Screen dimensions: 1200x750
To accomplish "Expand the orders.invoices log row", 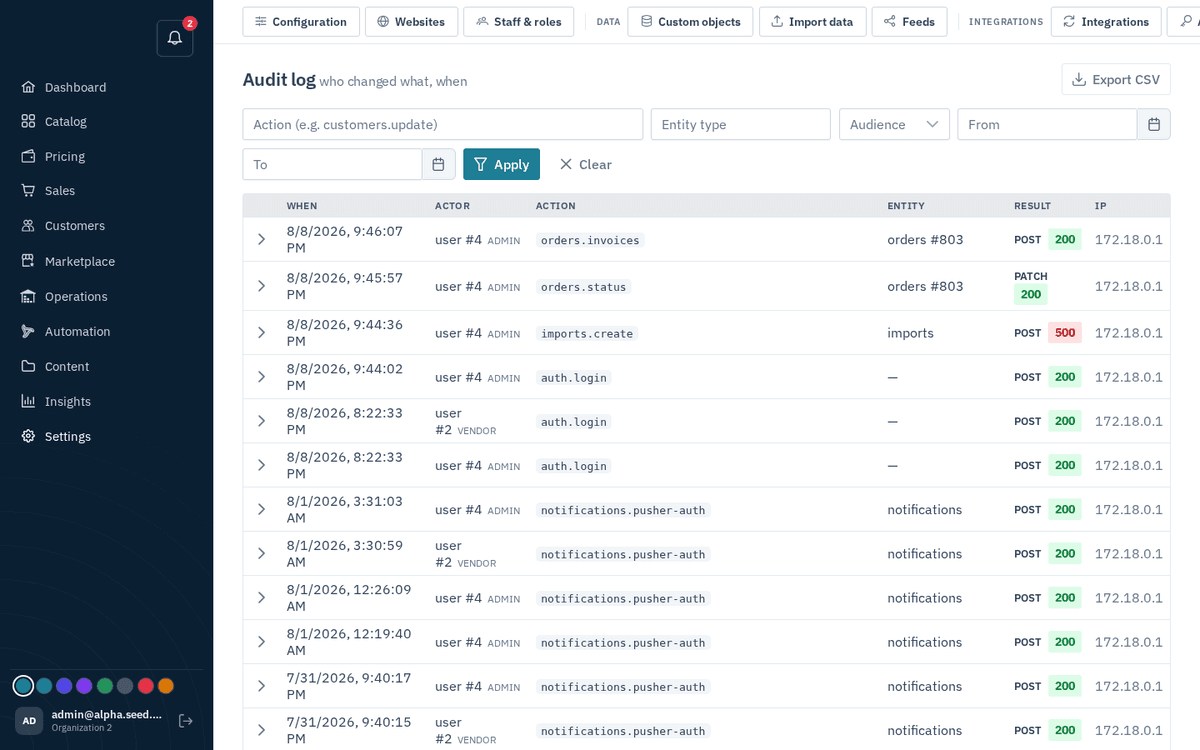I will [x=261, y=240].
